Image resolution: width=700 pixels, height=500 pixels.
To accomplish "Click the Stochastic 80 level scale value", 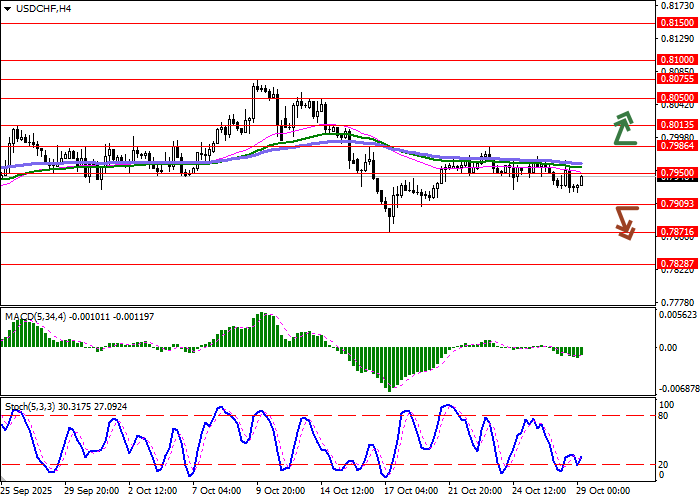I will (x=664, y=416).
